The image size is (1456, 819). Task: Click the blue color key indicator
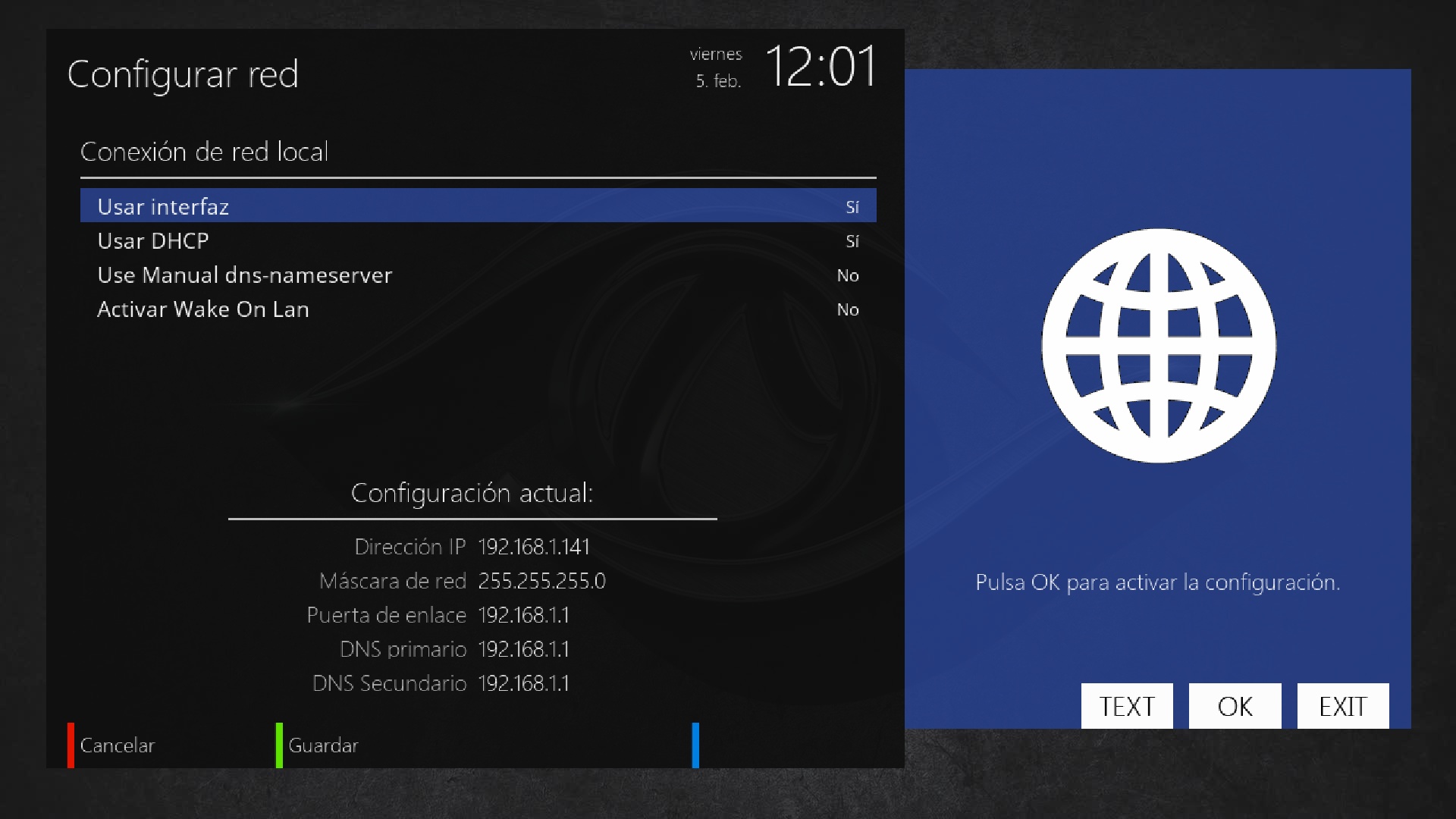coord(695,745)
